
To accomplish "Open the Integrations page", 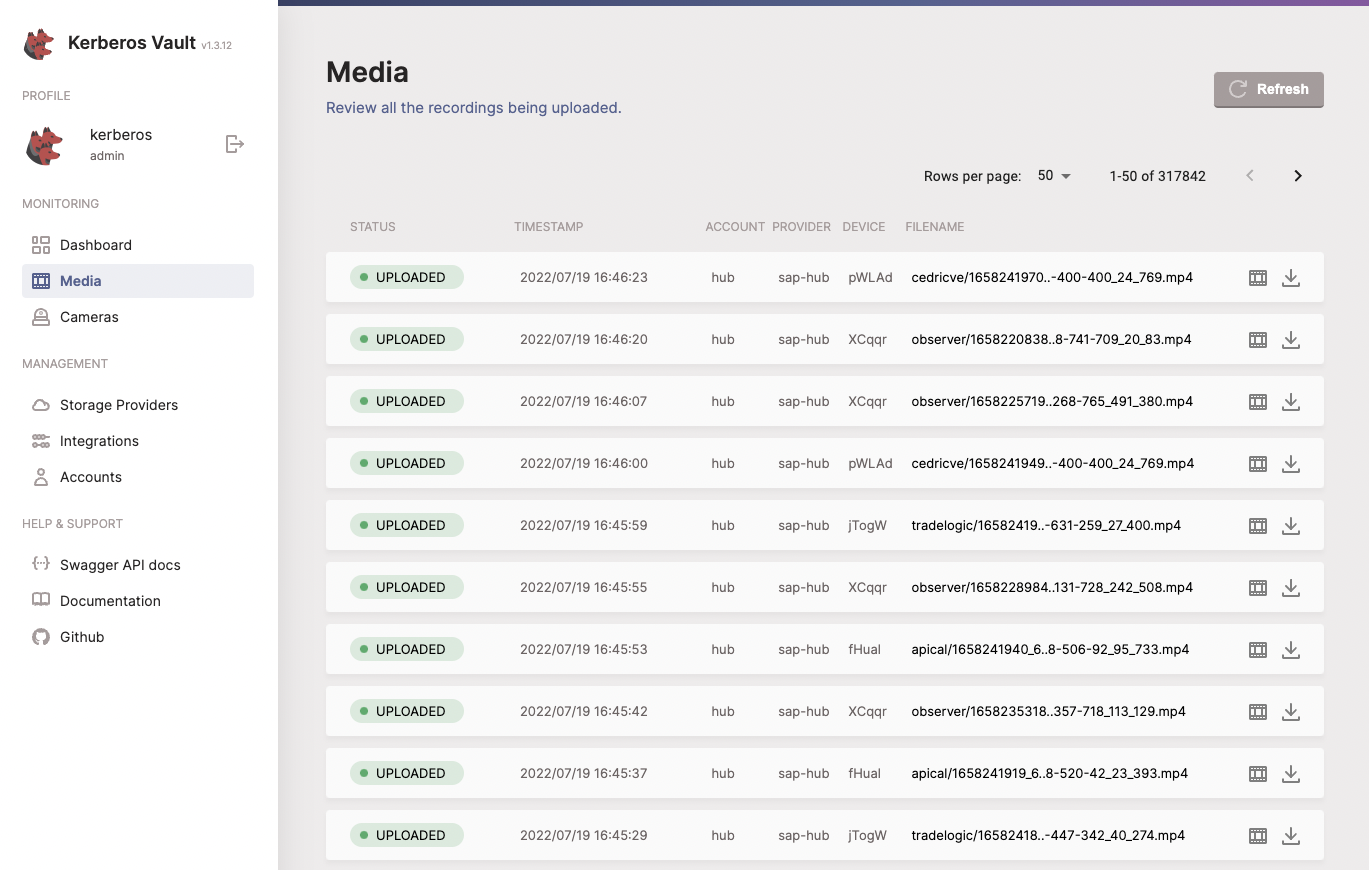I will (101, 441).
